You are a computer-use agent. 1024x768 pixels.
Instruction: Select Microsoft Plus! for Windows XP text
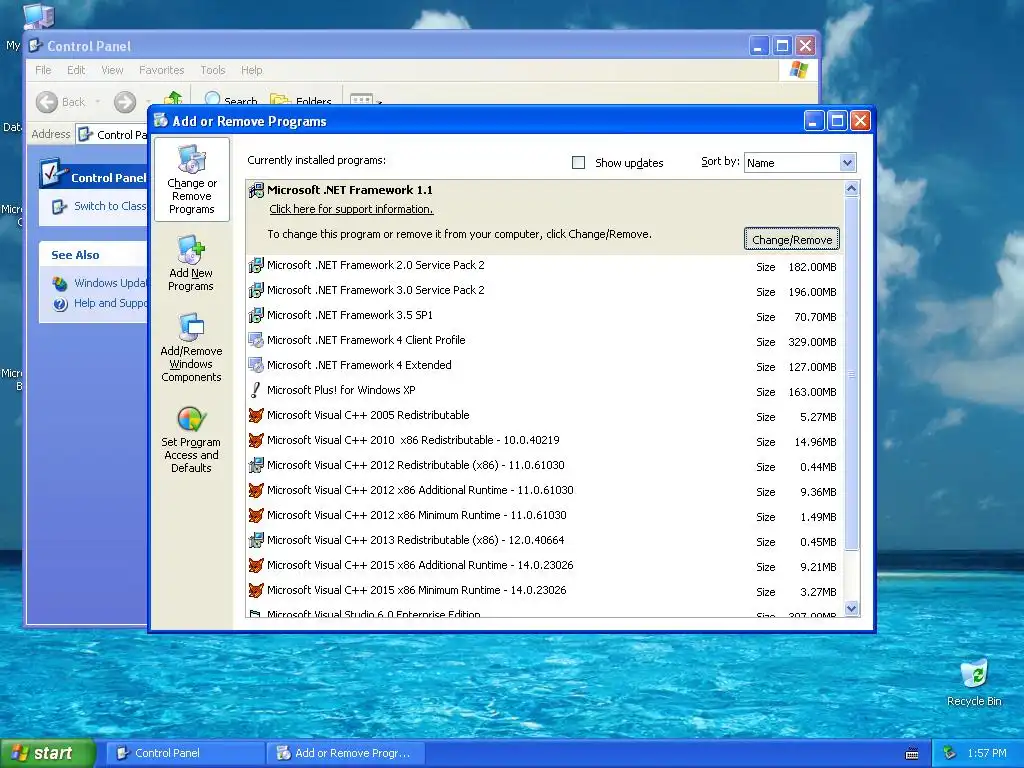coord(341,390)
